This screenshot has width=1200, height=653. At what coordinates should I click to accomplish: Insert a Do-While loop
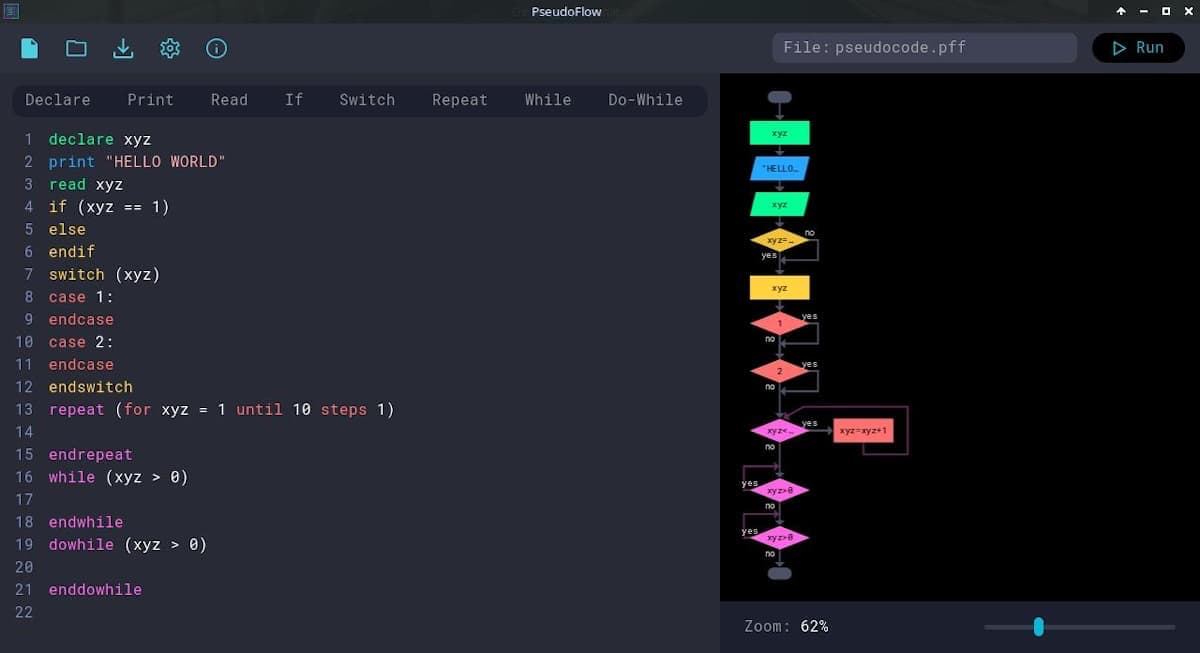(x=645, y=100)
